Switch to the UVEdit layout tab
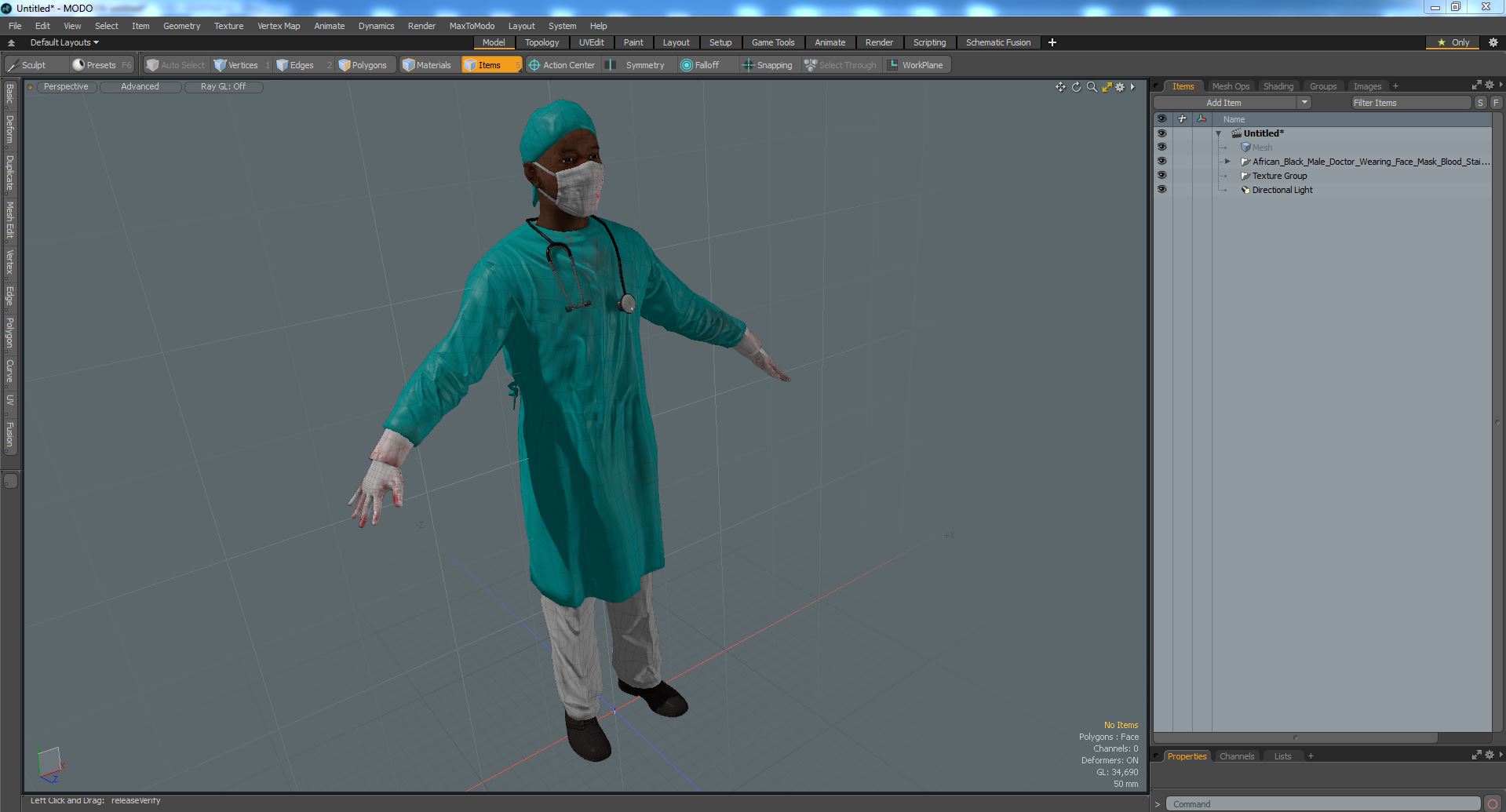Image resolution: width=1506 pixels, height=812 pixels. click(591, 42)
